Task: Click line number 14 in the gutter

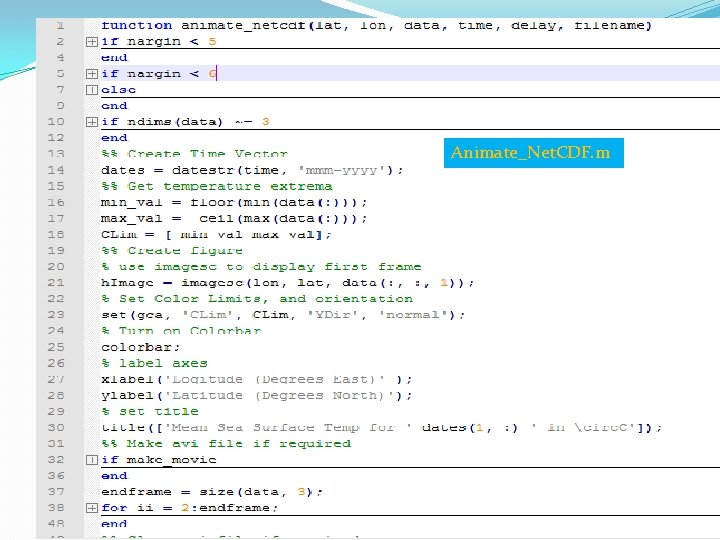Action: (x=56, y=170)
